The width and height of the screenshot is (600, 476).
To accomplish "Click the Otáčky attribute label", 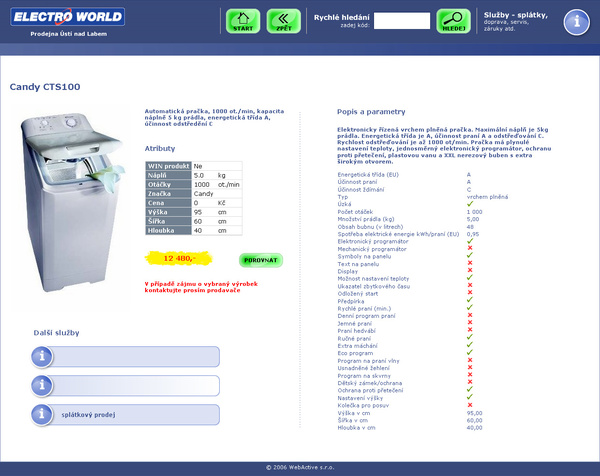I will 168,184.
